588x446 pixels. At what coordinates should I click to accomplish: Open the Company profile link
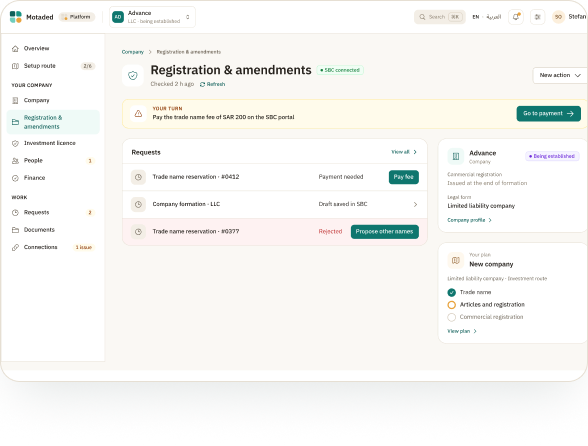click(469, 220)
